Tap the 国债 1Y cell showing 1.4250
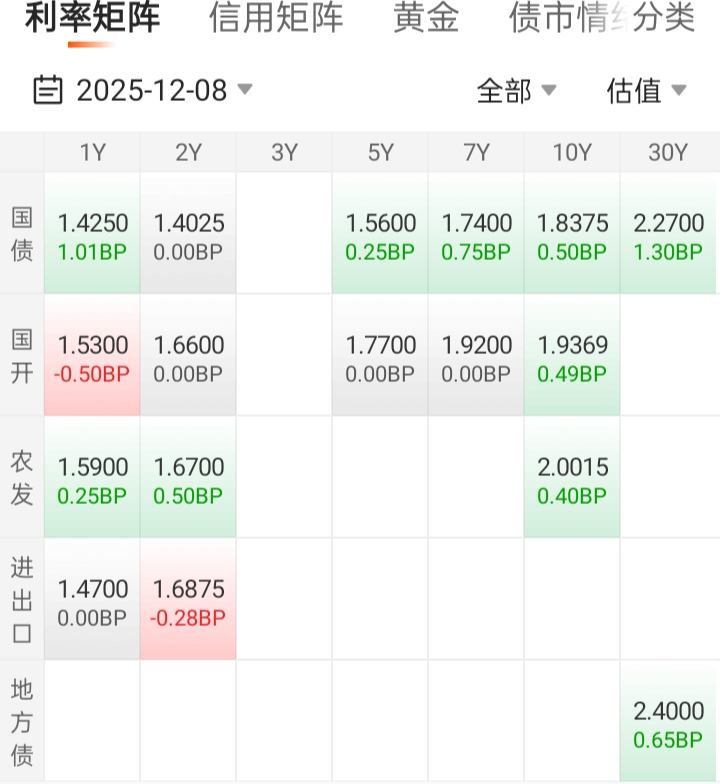Image resolution: width=720 pixels, height=784 pixels. [92, 235]
